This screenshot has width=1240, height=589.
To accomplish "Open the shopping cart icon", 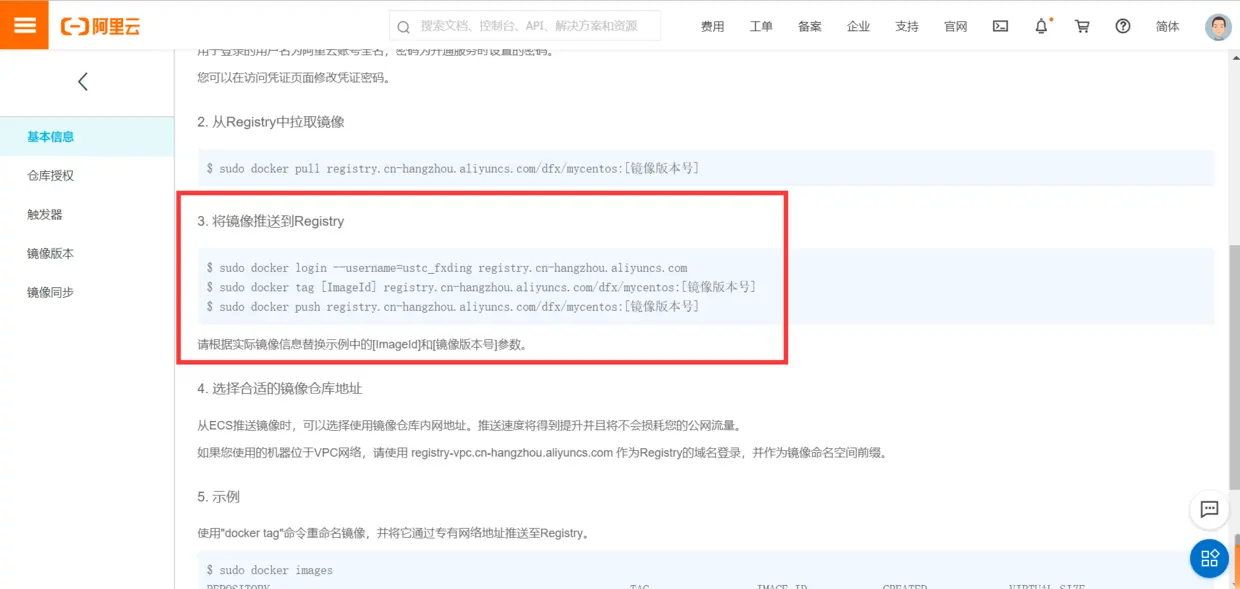I will pos(1081,26).
